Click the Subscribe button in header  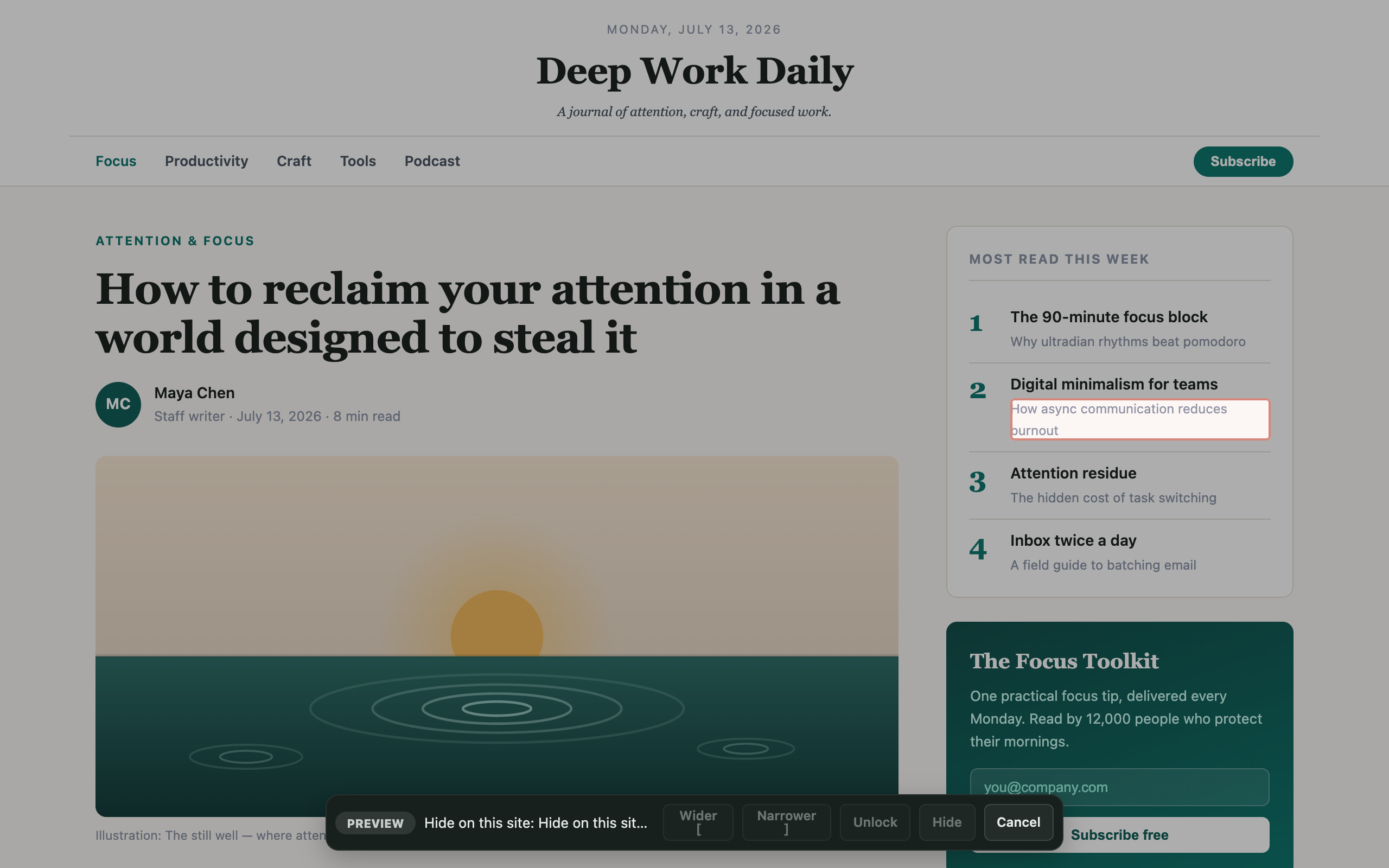[1243, 161]
